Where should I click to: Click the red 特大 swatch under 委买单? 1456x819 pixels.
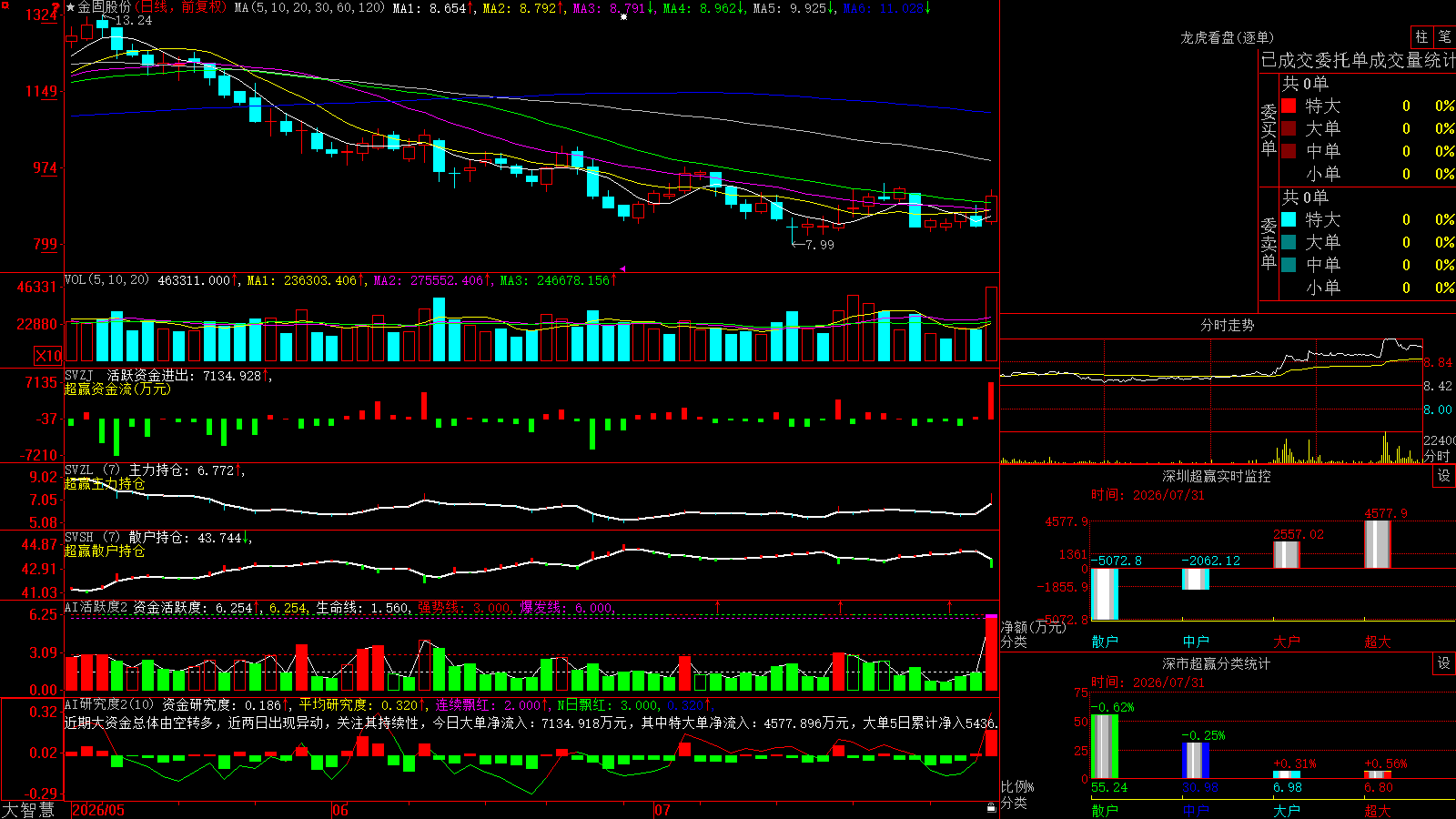click(1289, 106)
